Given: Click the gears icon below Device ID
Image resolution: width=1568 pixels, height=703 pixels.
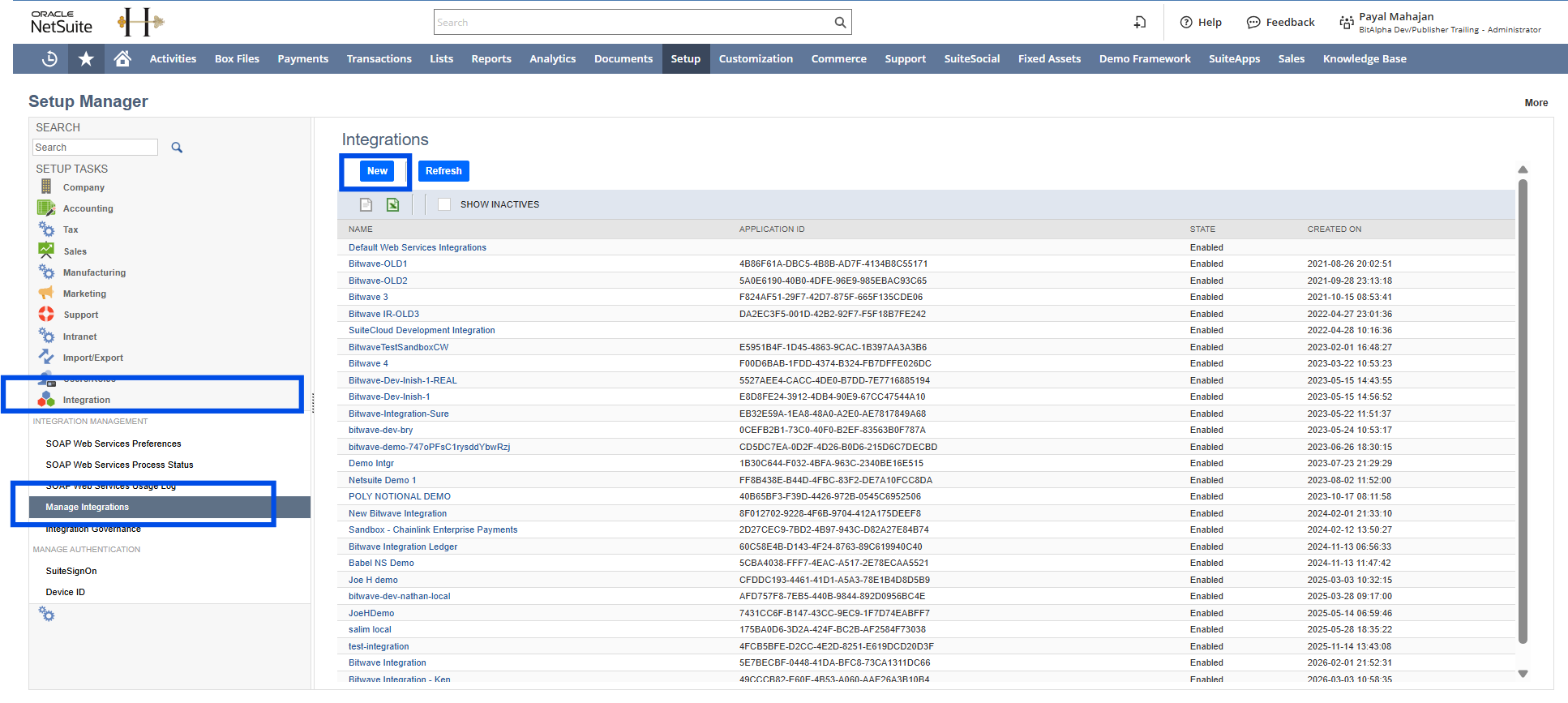Looking at the screenshot, I should click(47, 615).
